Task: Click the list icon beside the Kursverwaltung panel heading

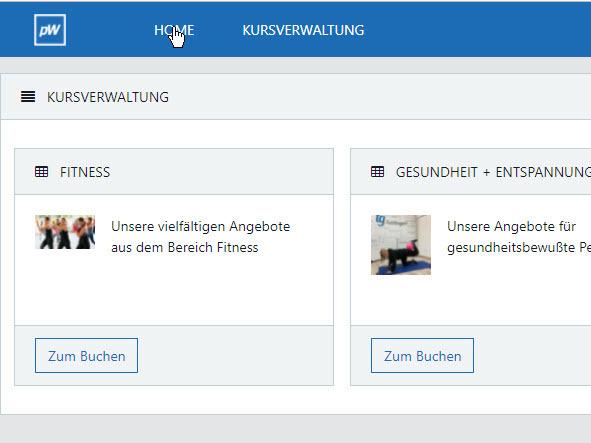Action: point(28,97)
